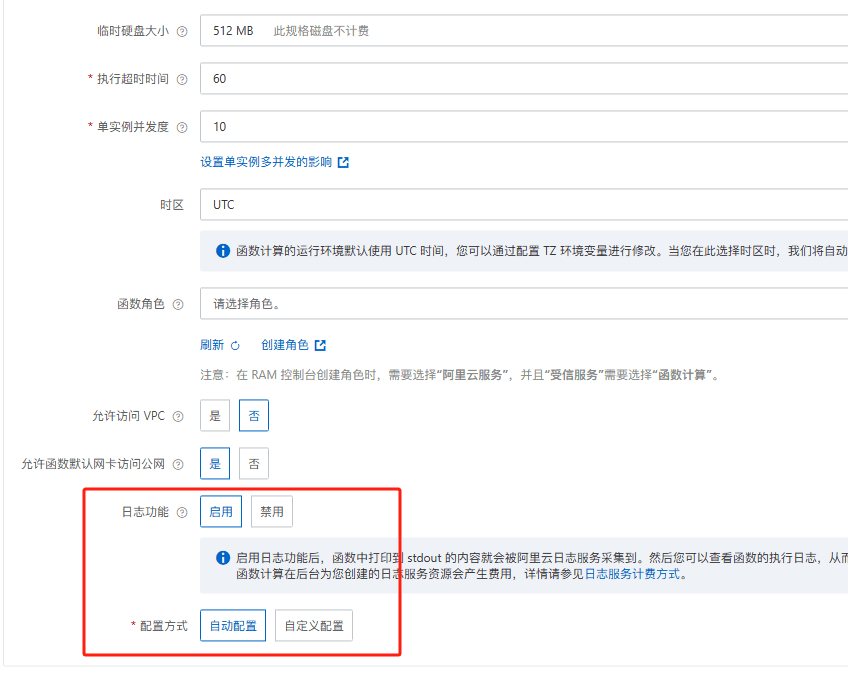848x678 pixels.
Task: Click help icon next to 允许访问 VPC
Action: click(x=178, y=416)
